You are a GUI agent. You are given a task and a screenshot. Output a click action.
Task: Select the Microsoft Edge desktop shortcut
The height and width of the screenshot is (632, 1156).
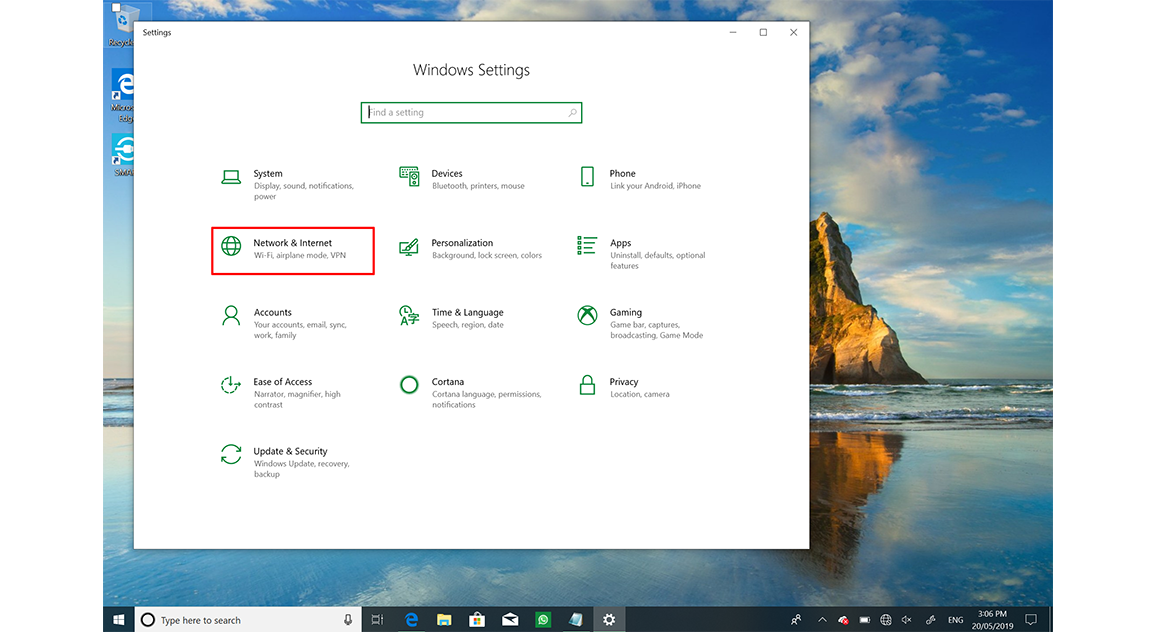122,96
